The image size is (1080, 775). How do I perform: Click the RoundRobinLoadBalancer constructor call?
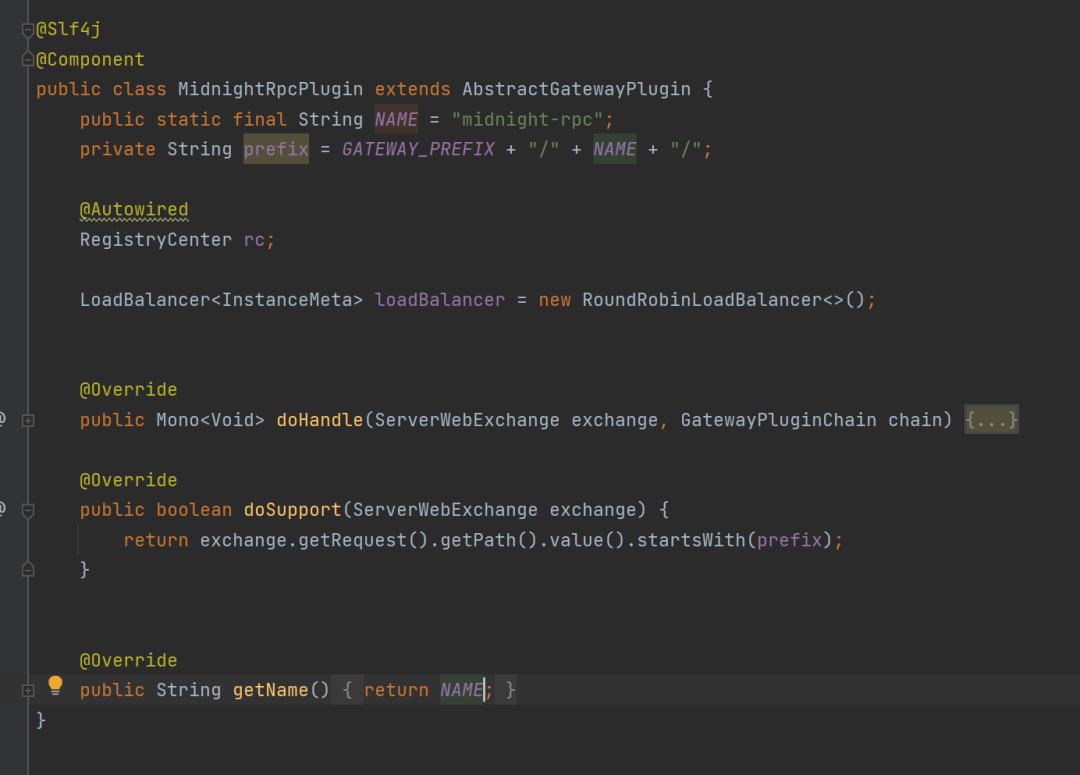pos(702,300)
